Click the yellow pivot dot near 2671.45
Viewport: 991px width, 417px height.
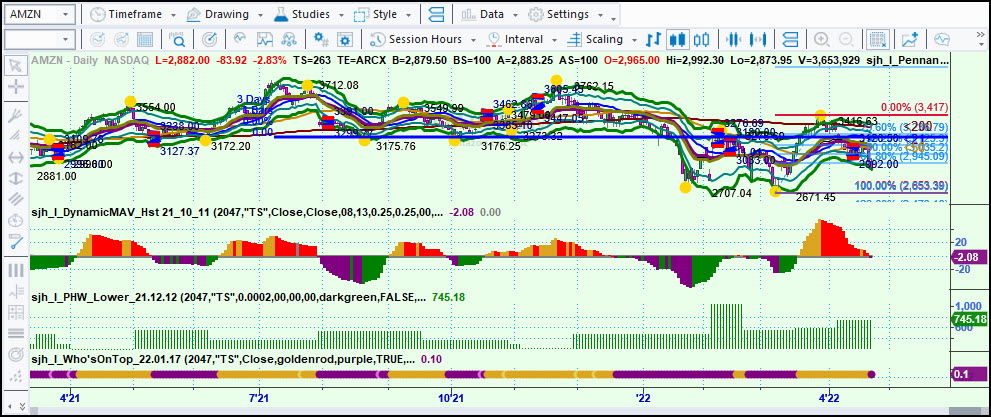tap(775, 191)
